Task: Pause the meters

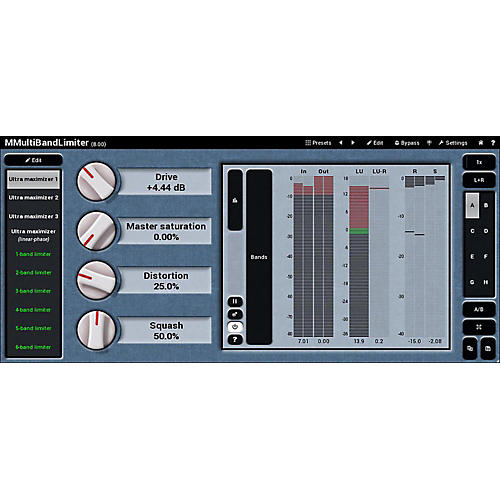Action: coord(235,302)
